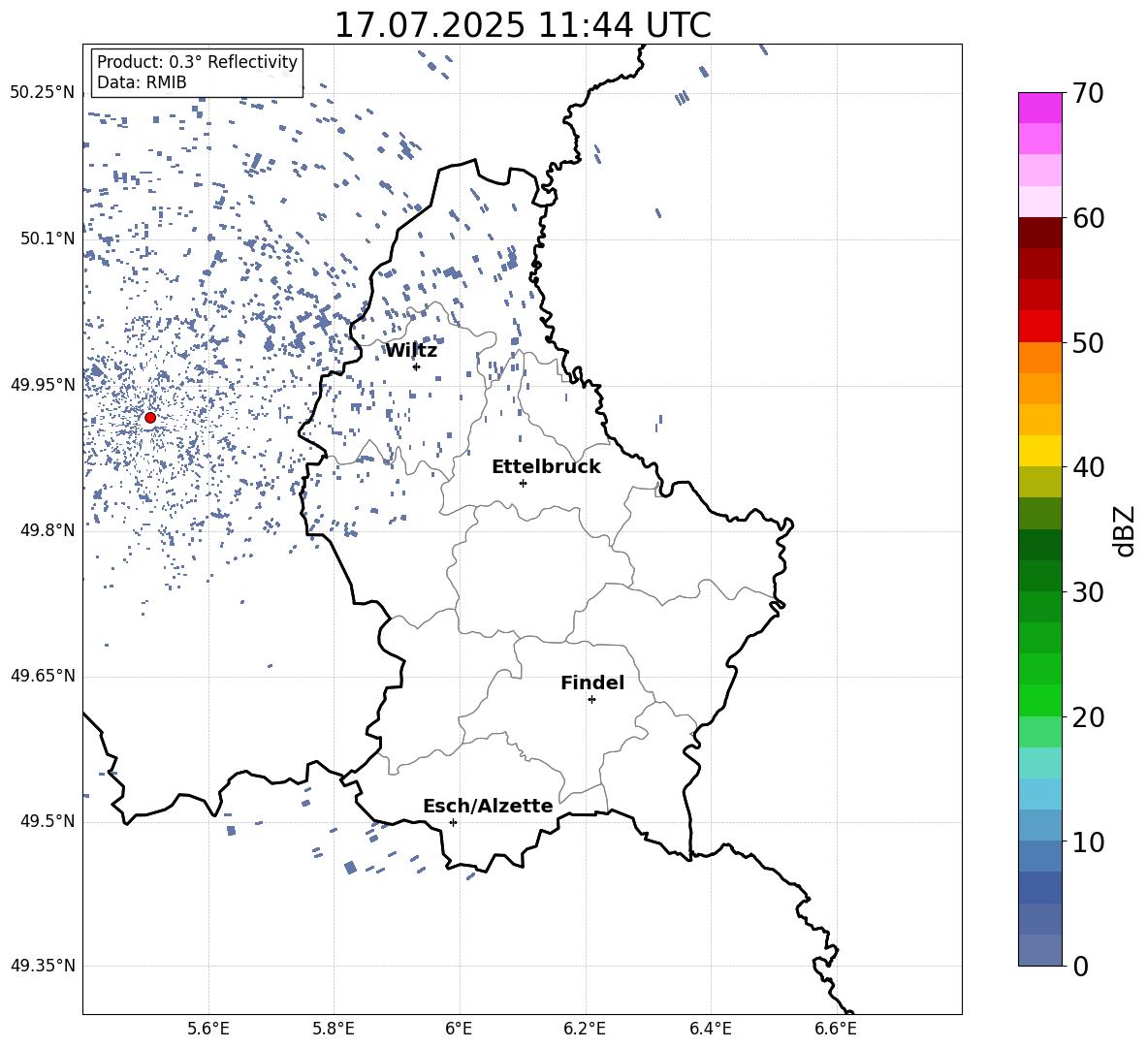Click the 0 tick on colorbar

(1081, 966)
